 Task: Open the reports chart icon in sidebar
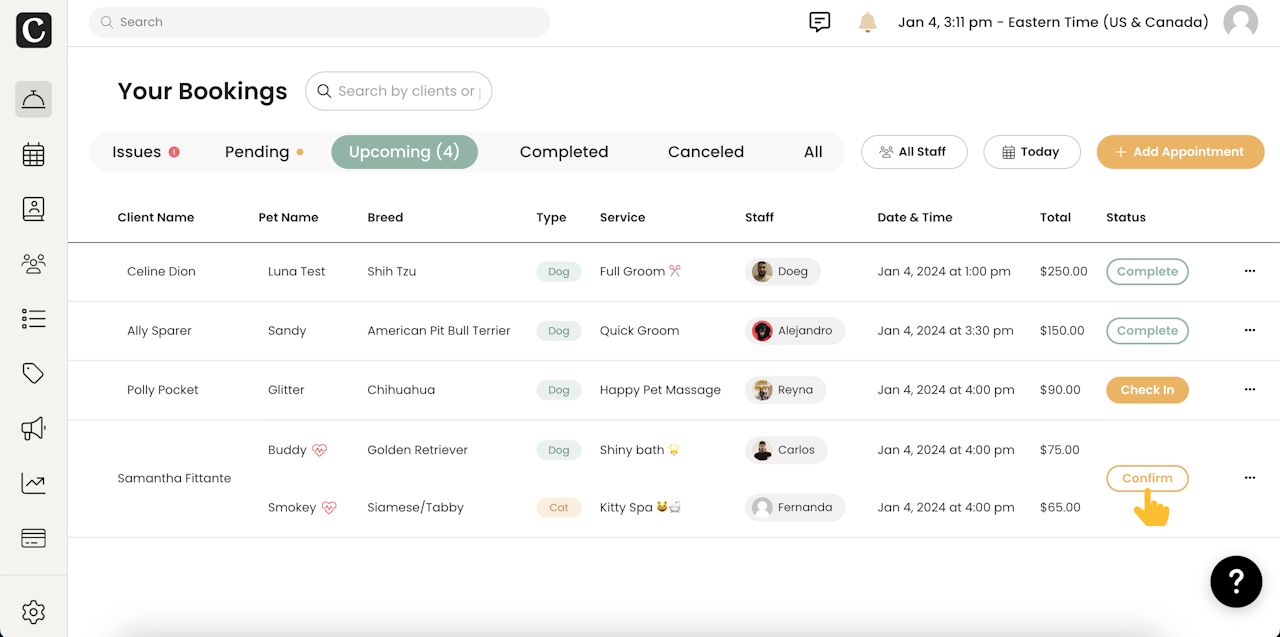point(33,484)
